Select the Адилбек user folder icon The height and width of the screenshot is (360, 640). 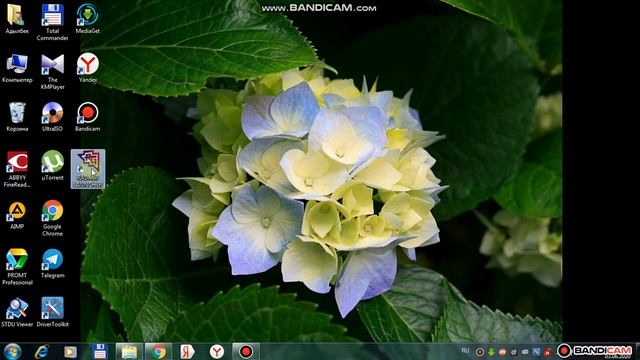click(x=17, y=19)
